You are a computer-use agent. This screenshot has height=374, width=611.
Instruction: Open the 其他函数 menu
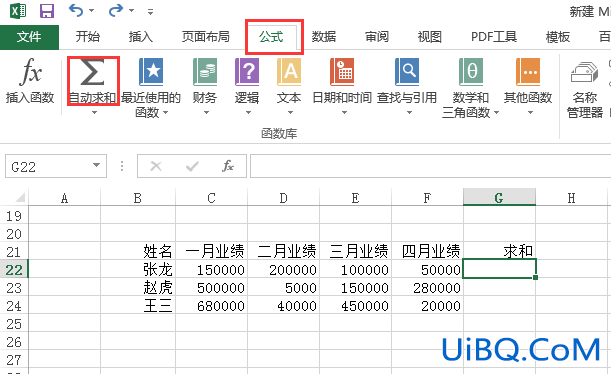[x=528, y=86]
